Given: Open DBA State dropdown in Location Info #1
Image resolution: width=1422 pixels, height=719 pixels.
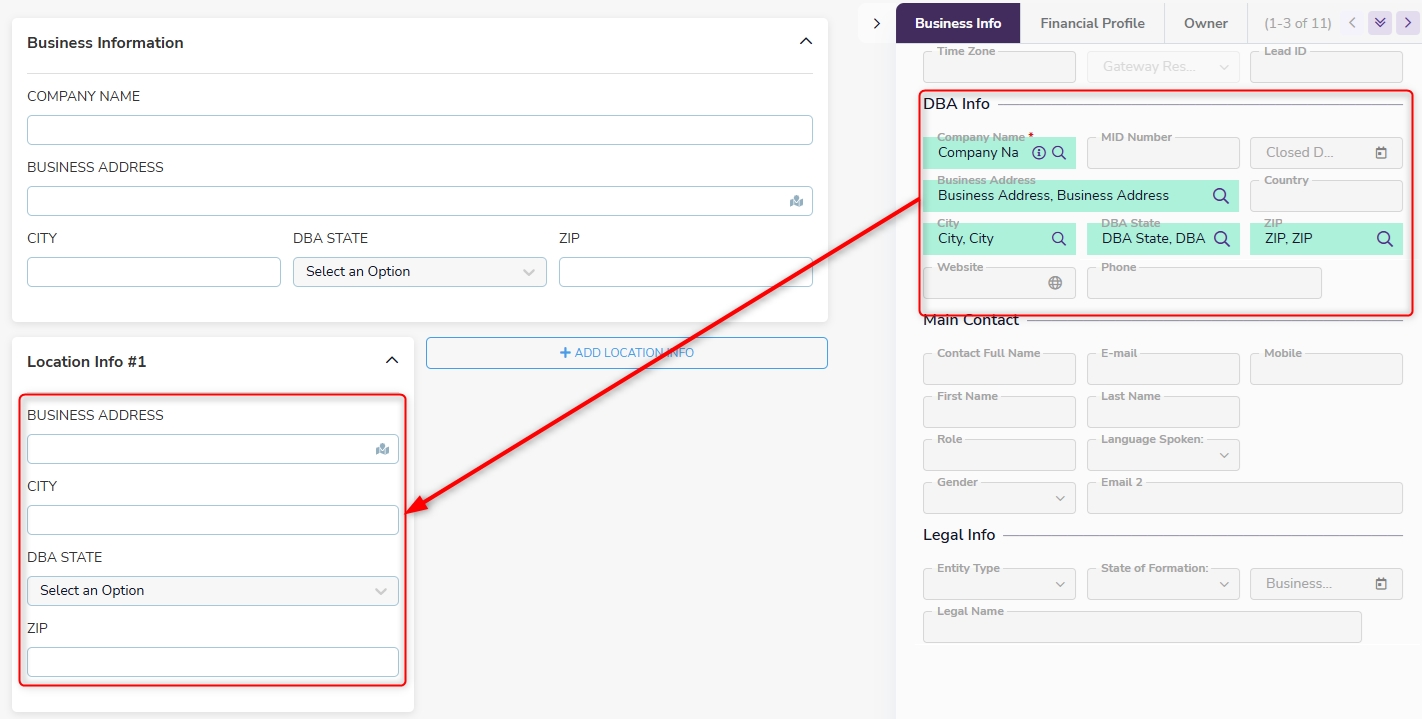Looking at the screenshot, I should click(x=212, y=591).
